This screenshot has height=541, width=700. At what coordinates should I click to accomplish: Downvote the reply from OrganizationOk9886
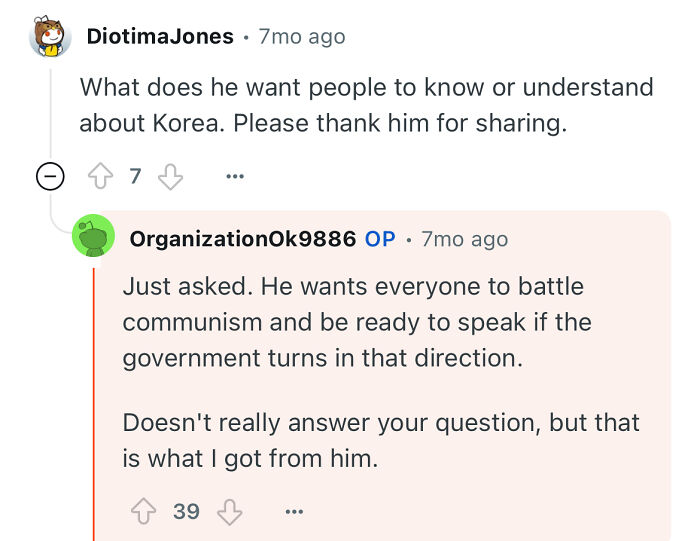[230, 512]
